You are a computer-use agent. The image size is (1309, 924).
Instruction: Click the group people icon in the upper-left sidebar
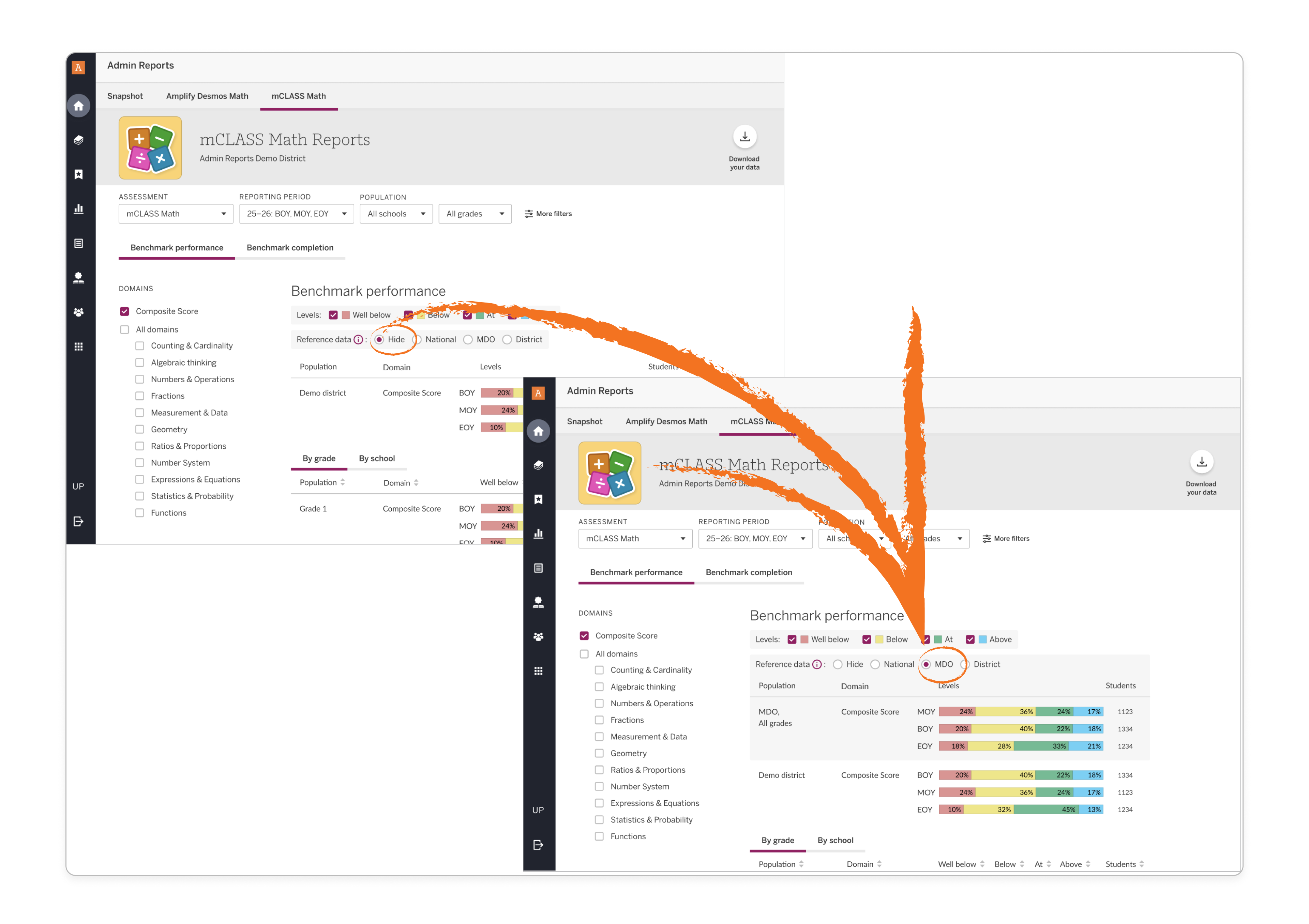click(x=79, y=312)
